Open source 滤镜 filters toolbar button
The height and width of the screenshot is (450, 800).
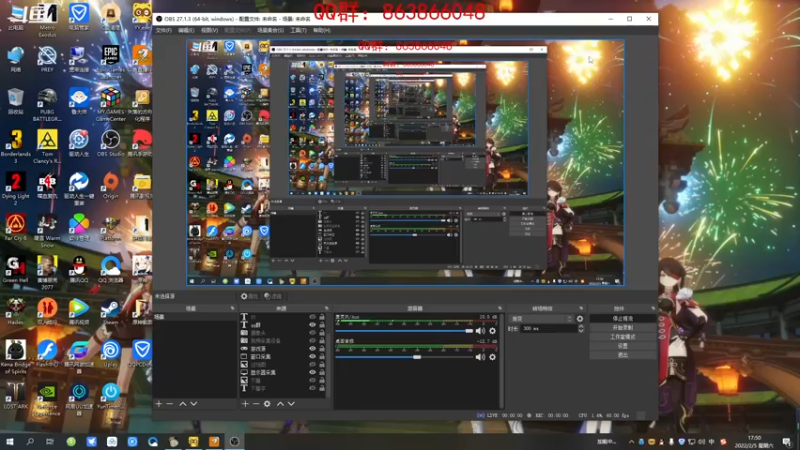pyautogui.click(x=273, y=296)
